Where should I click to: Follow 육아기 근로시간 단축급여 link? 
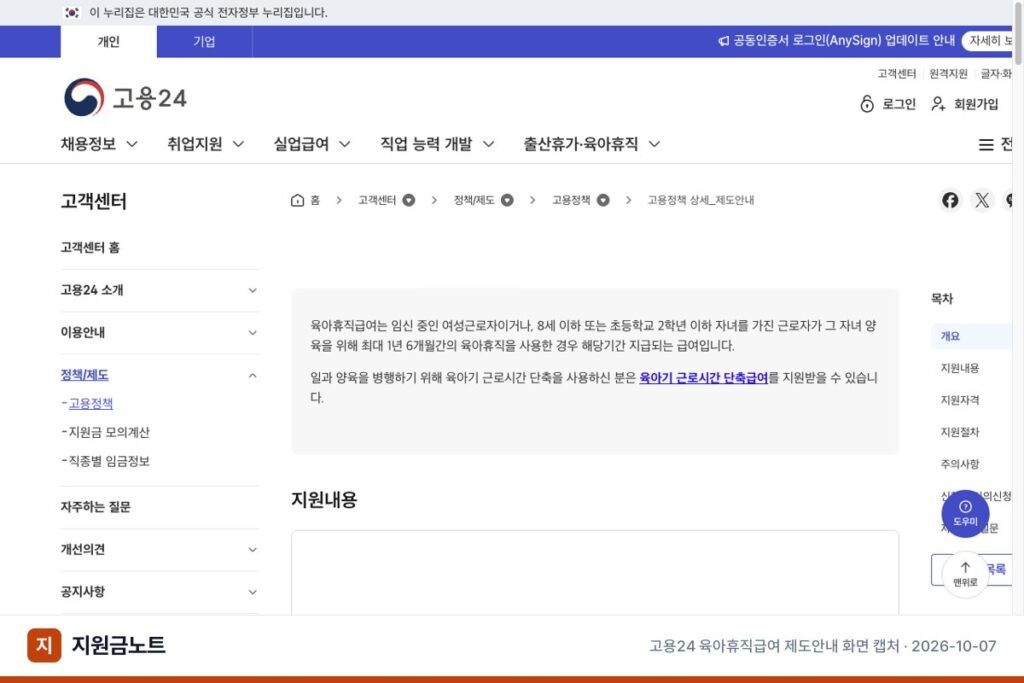pyautogui.click(x=703, y=377)
